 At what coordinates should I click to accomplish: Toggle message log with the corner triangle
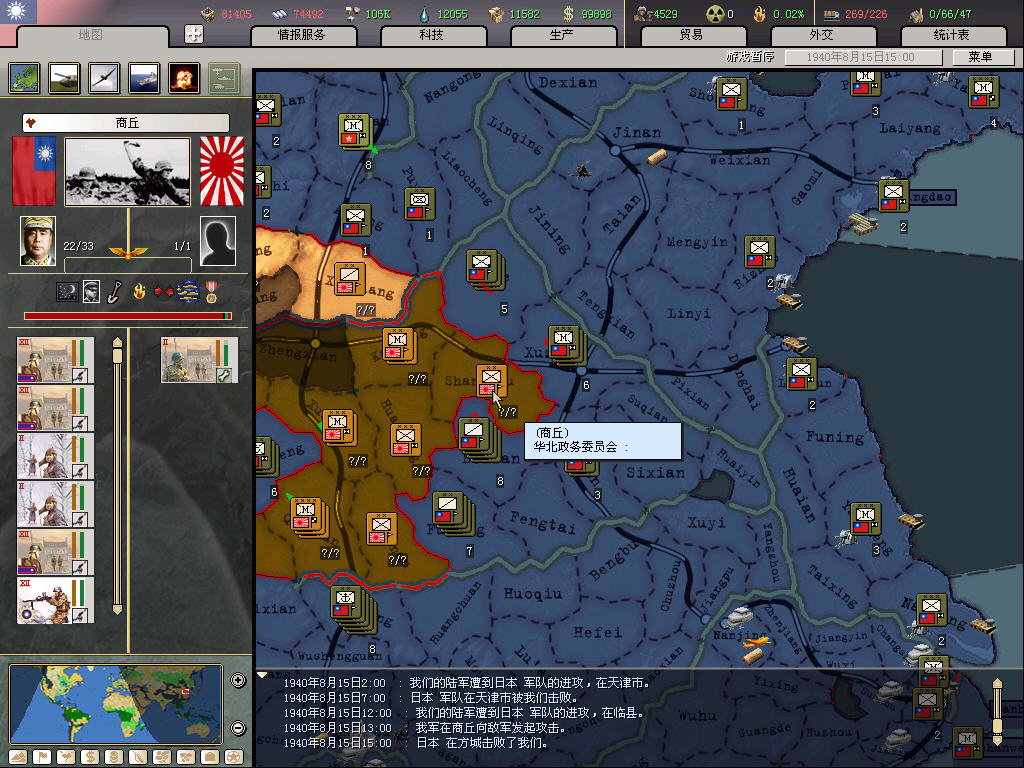262,675
